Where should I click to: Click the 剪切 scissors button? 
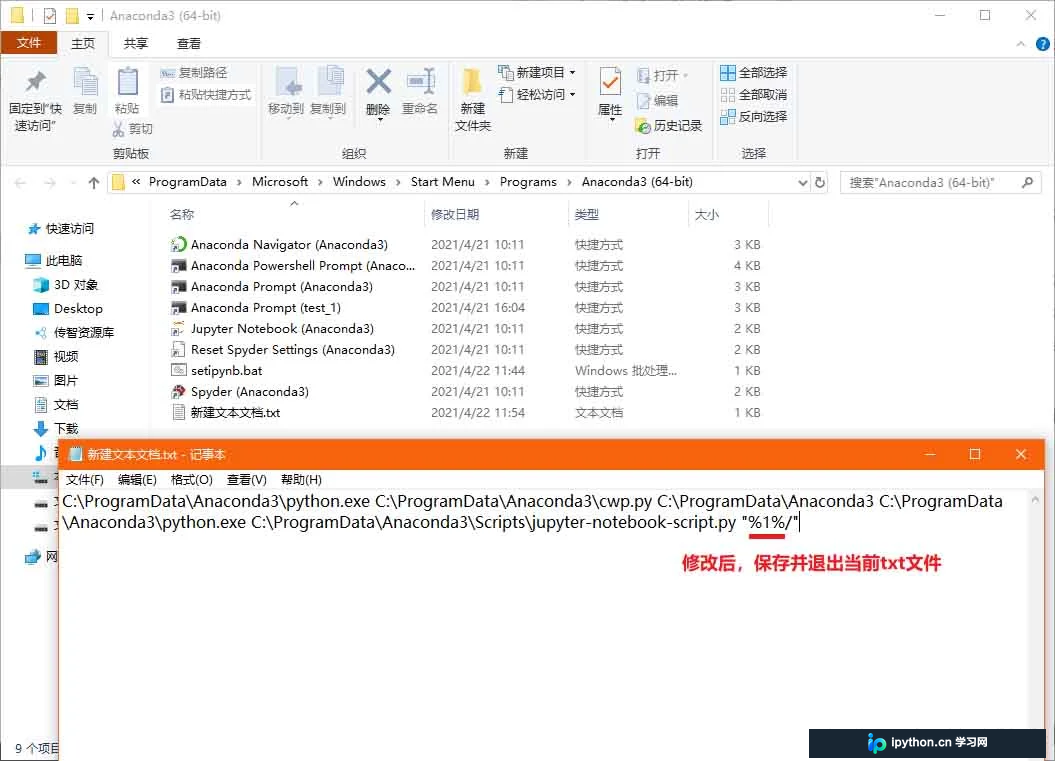click(x=133, y=129)
